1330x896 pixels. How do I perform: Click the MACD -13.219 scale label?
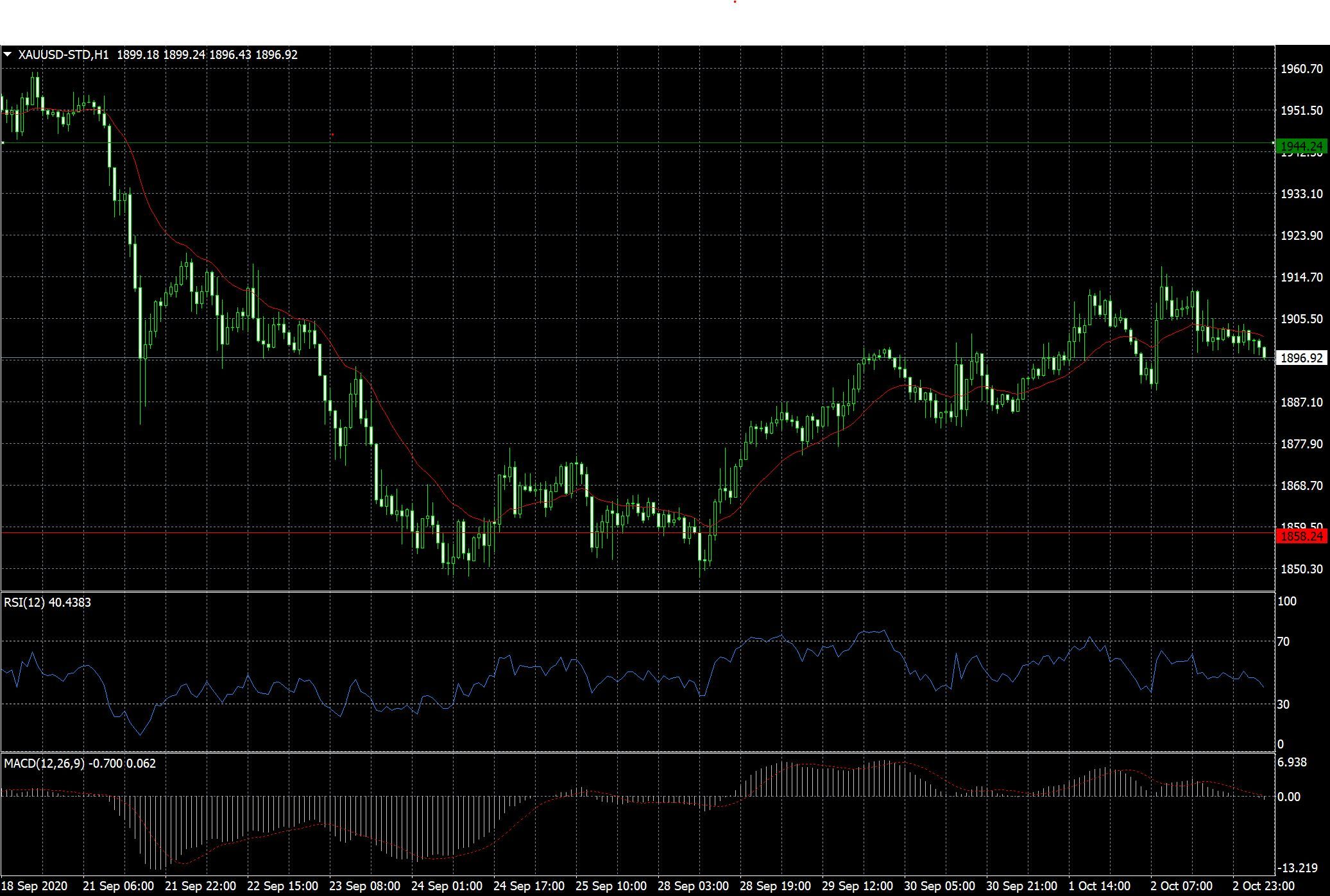(1297, 868)
